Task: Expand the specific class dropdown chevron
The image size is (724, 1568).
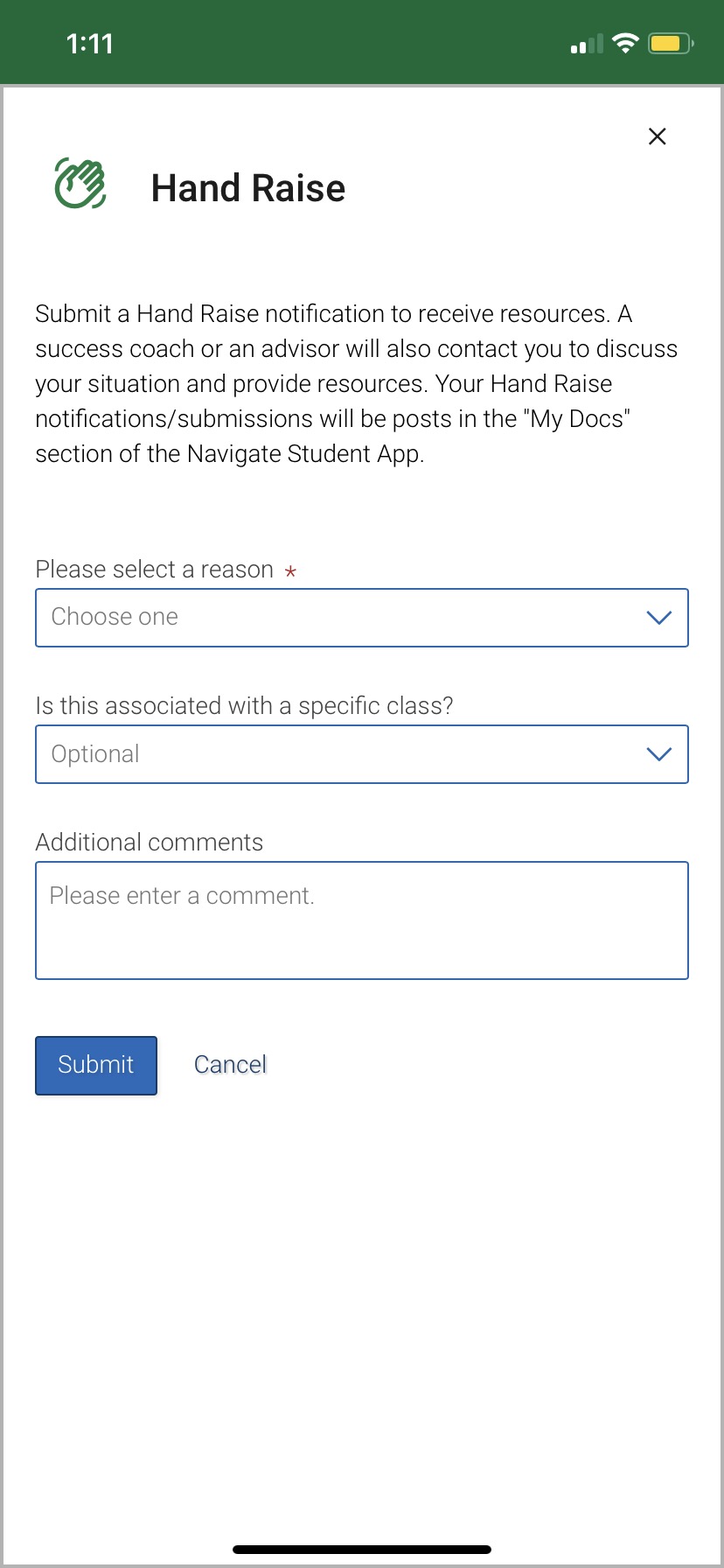Action: (658, 754)
